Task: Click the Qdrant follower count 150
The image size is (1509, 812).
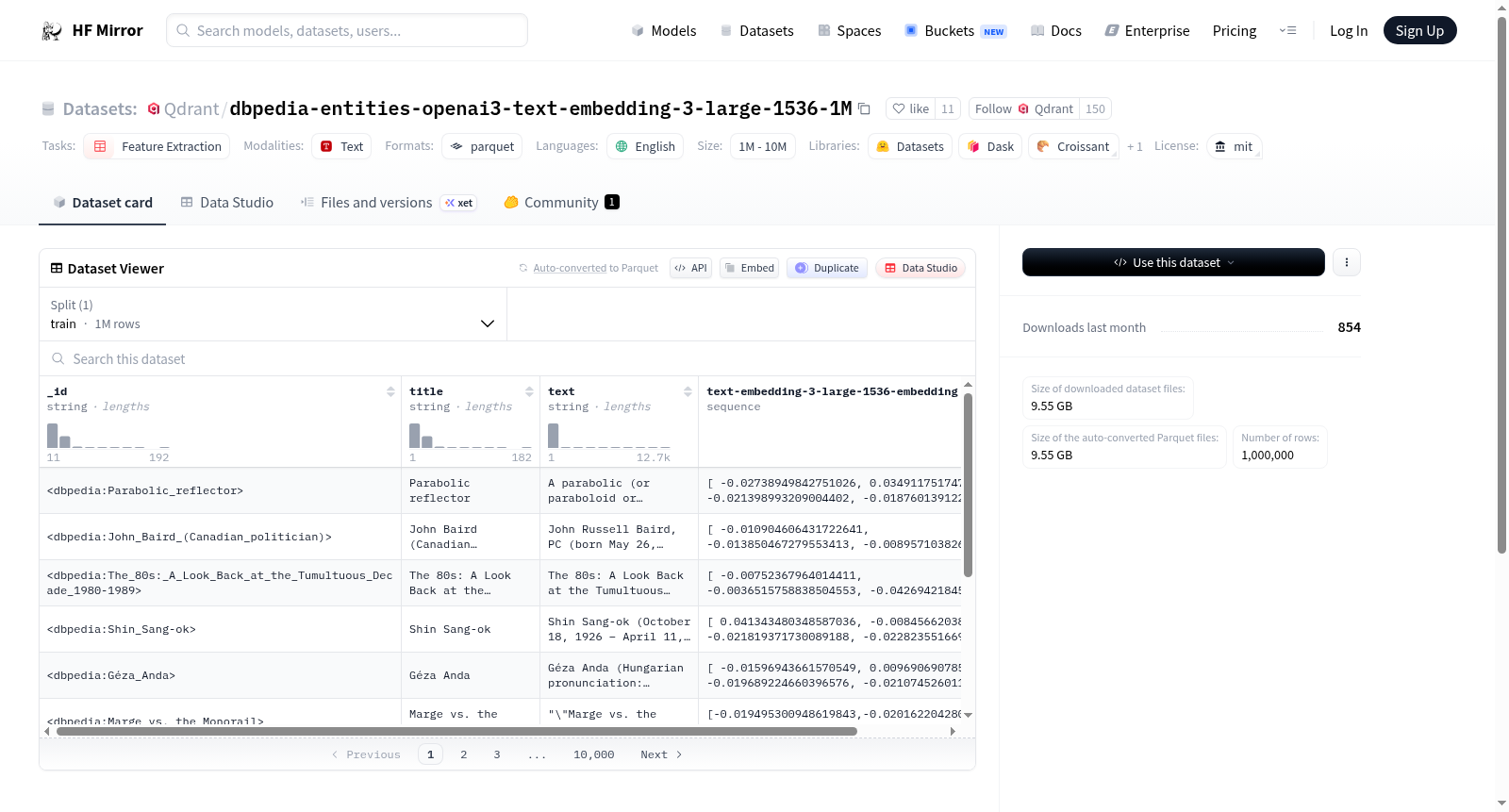Action: pos(1095,108)
